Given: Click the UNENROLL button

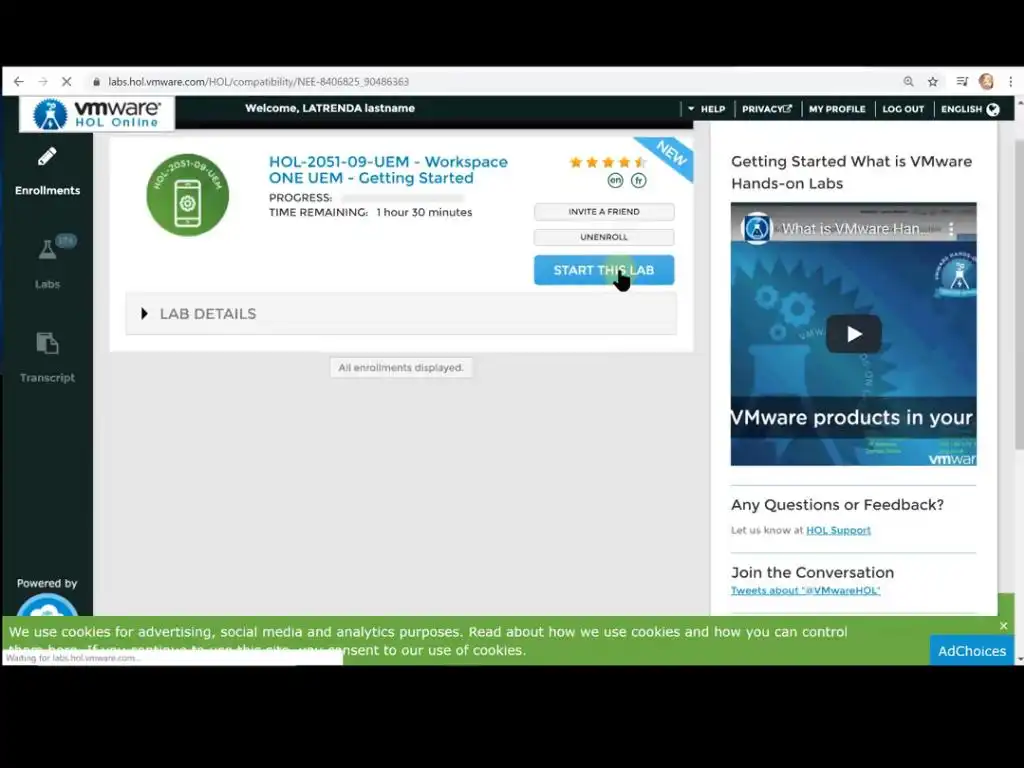Looking at the screenshot, I should point(604,237).
